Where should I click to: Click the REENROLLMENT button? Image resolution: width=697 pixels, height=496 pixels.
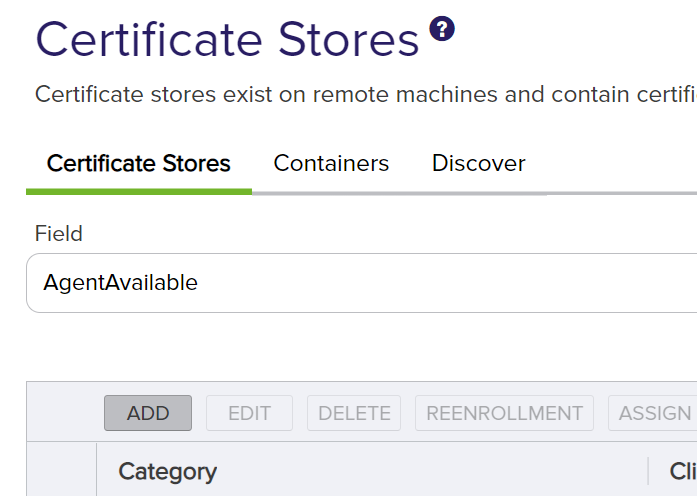(504, 413)
